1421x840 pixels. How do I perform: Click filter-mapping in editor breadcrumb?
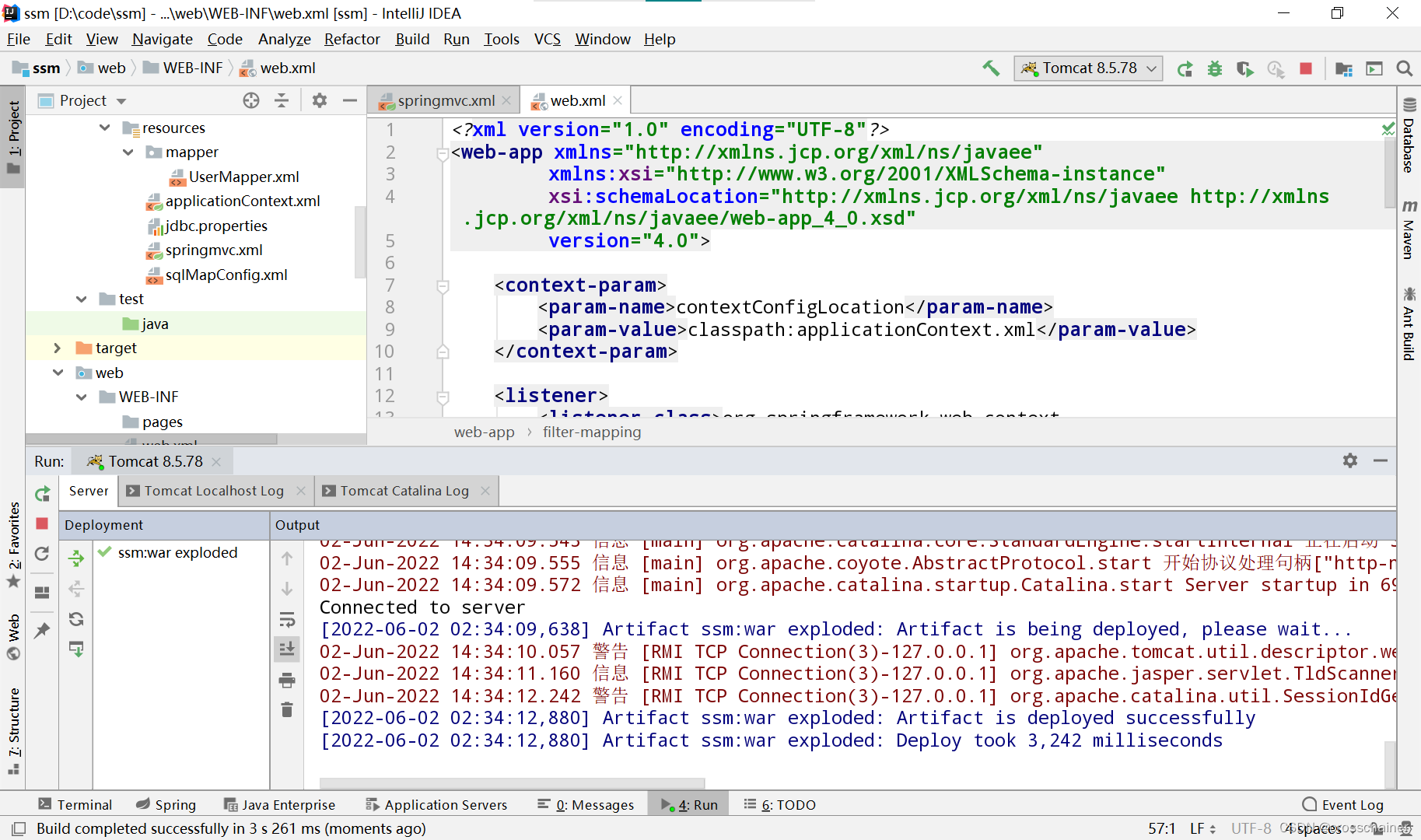click(x=592, y=432)
